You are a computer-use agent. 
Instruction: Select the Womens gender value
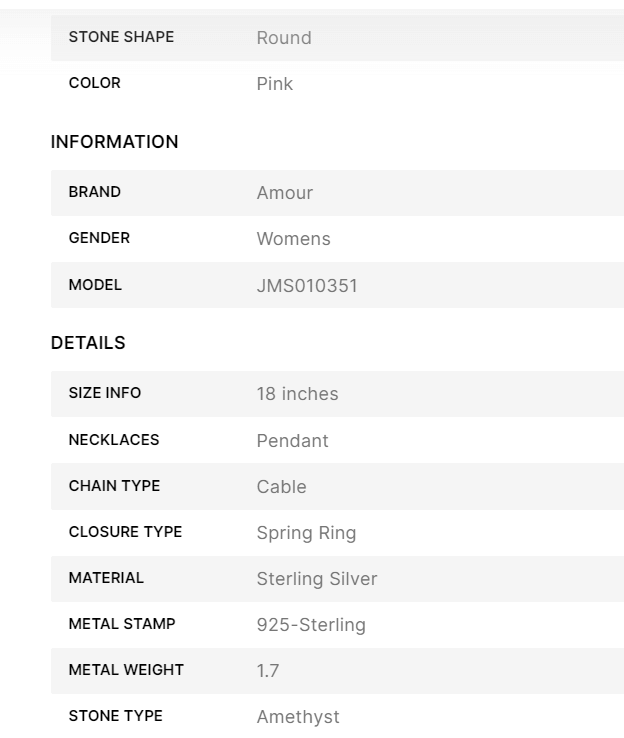(x=293, y=239)
